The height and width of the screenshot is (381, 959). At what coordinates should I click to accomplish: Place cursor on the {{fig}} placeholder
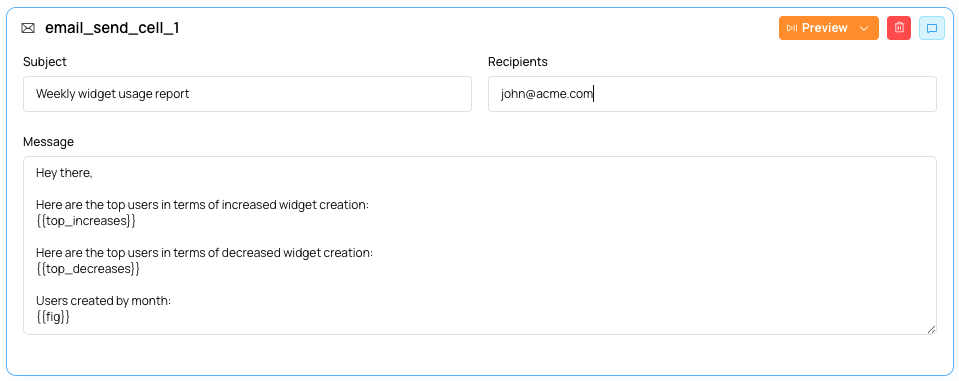[53, 317]
